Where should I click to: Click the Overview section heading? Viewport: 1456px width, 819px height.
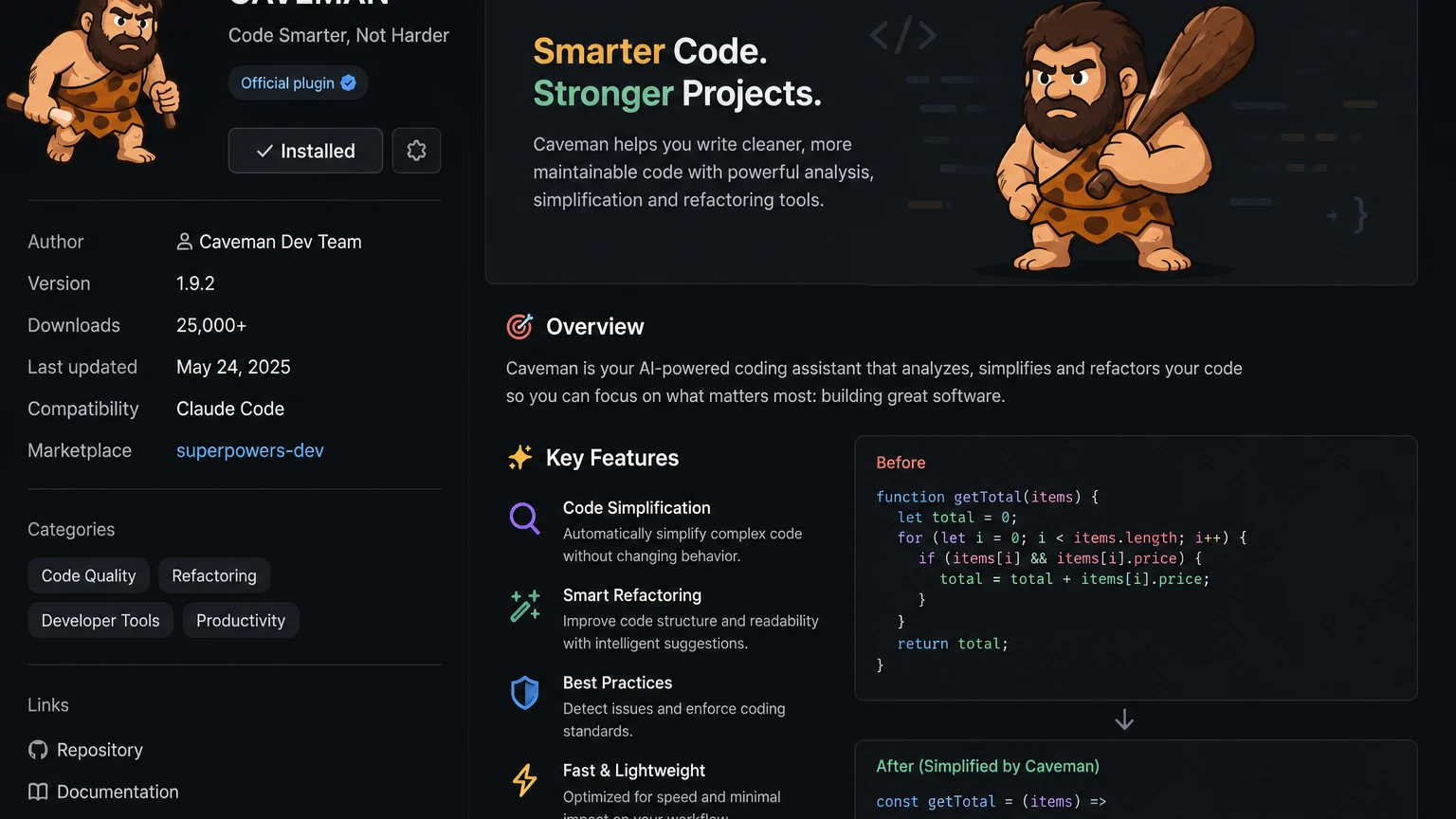[x=595, y=326]
